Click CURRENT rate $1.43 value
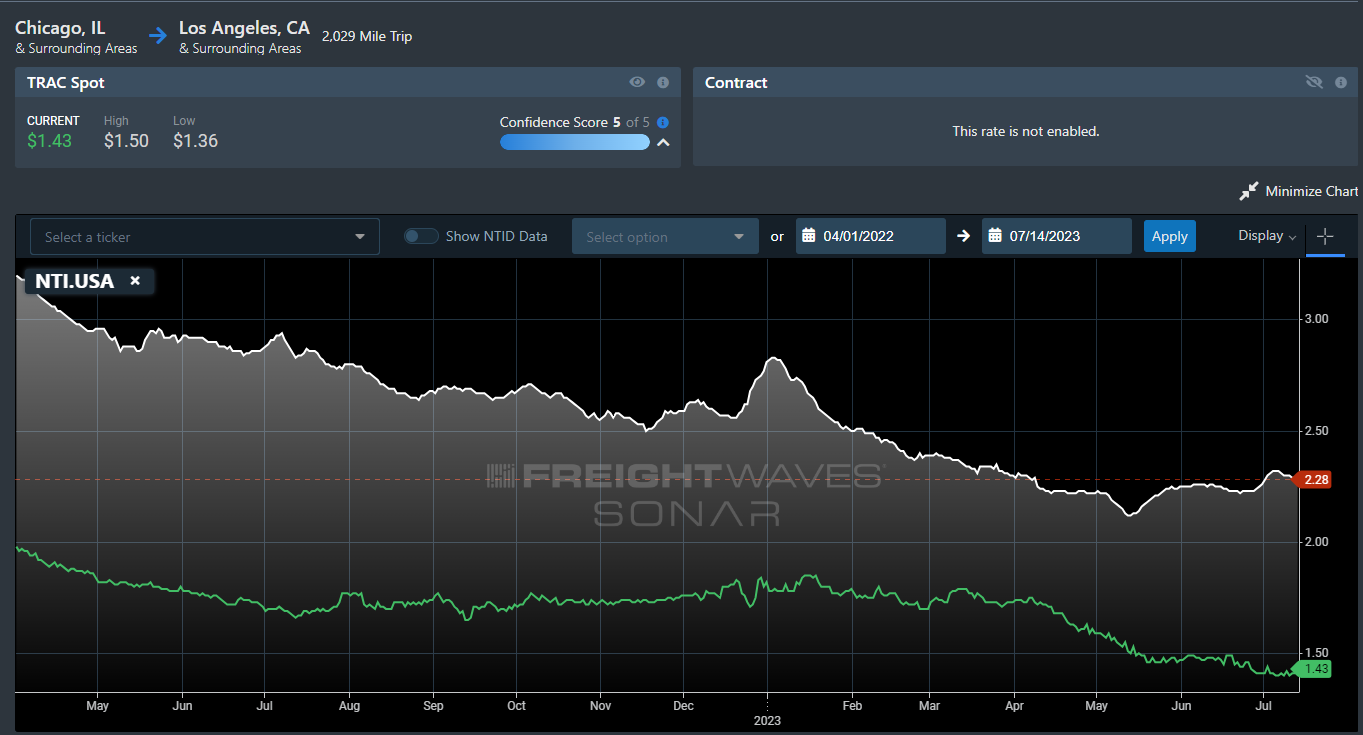 pos(49,141)
